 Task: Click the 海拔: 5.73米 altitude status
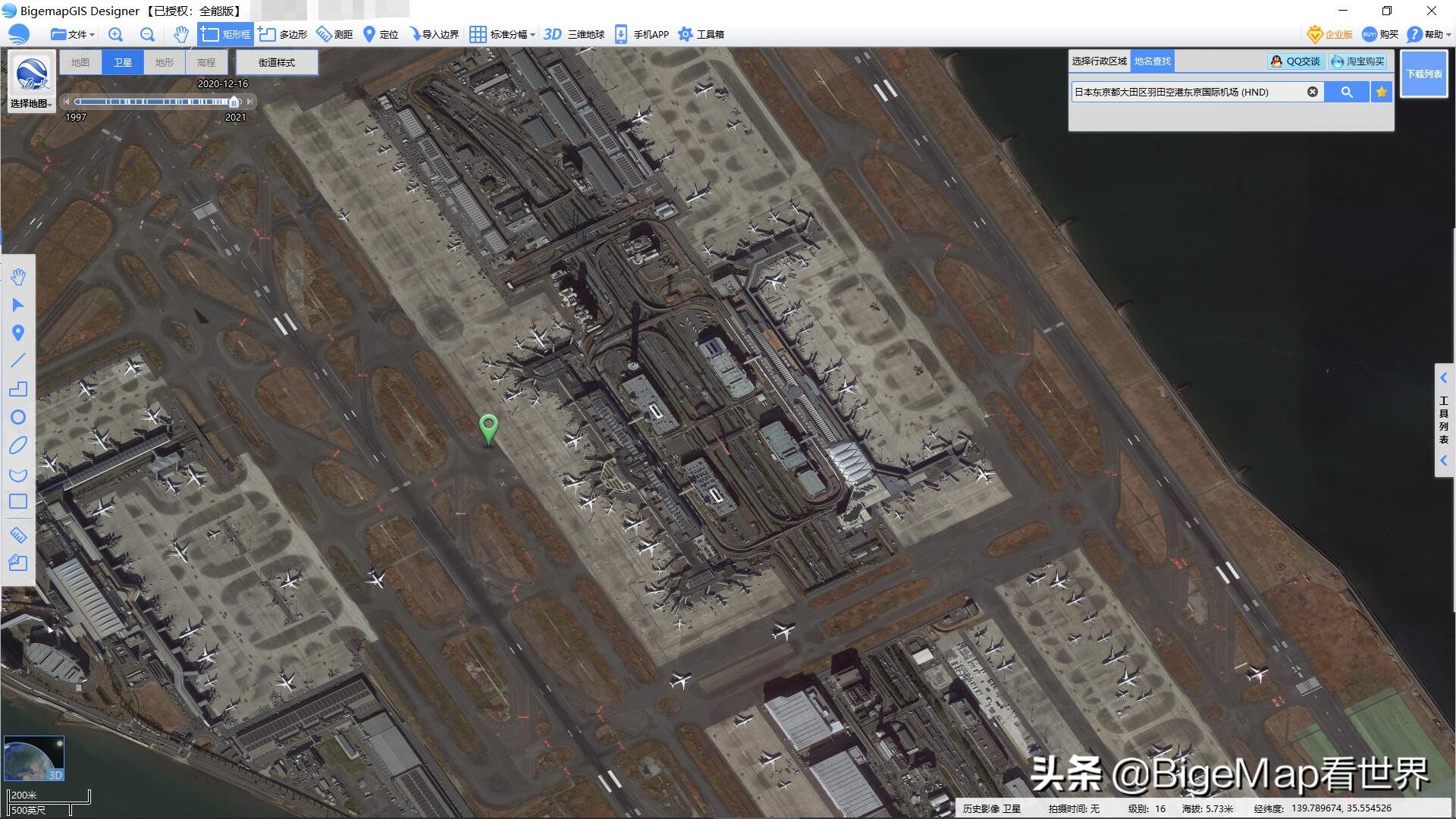click(1207, 808)
